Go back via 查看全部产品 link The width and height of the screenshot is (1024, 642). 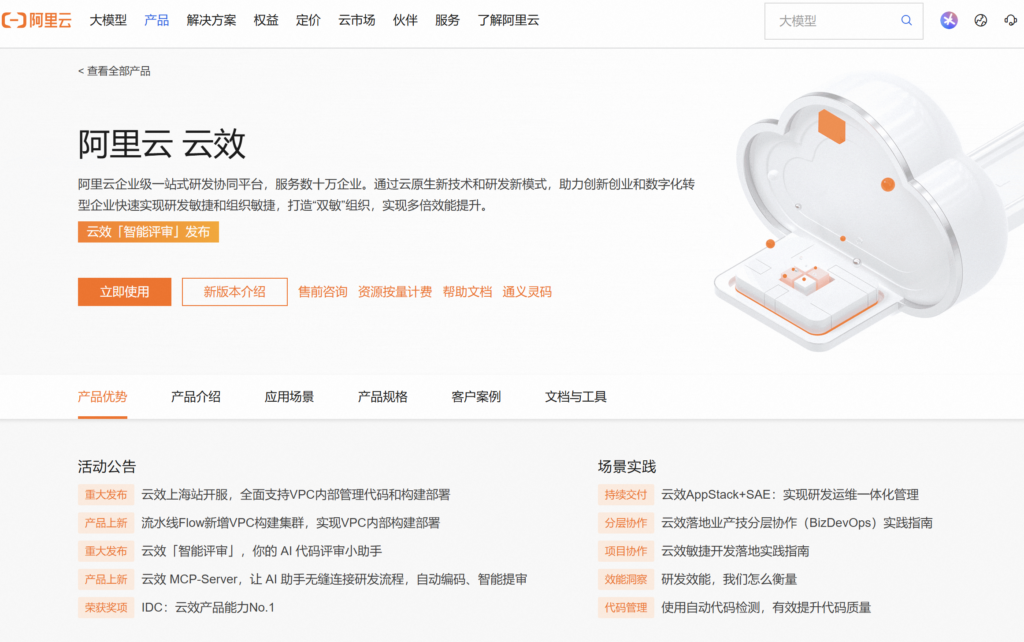click(x=114, y=71)
